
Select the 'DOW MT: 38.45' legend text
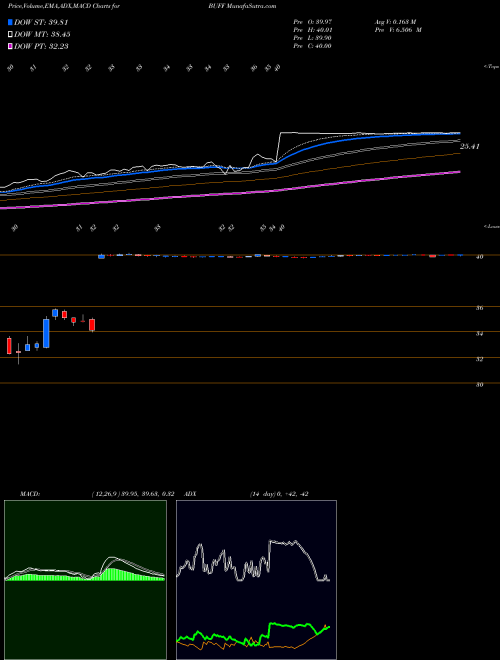click(x=42, y=34)
